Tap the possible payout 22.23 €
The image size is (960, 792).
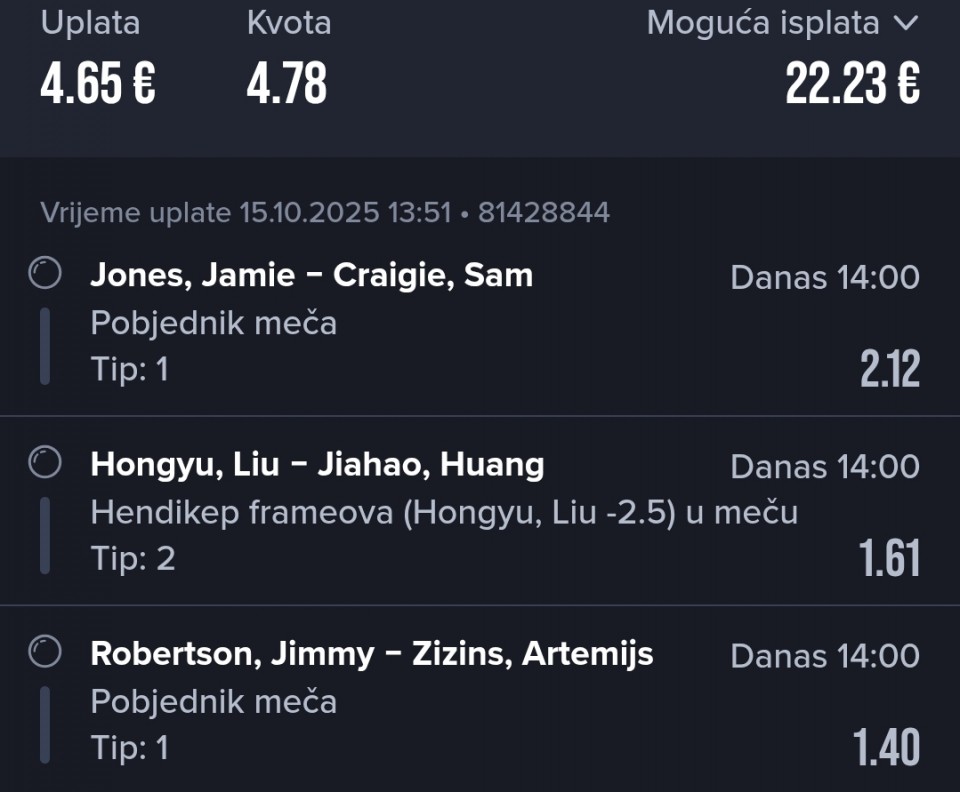(852, 84)
